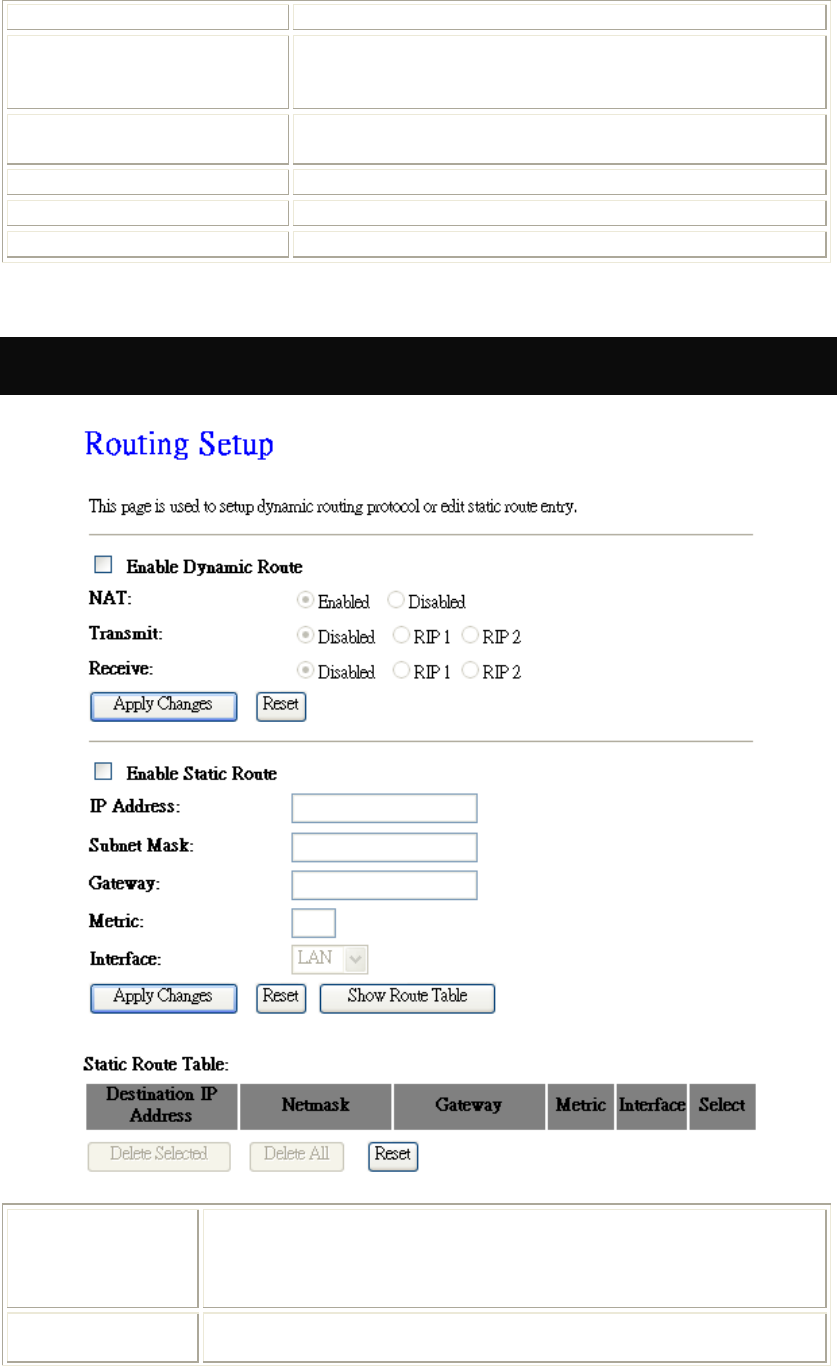Reset button below Static Route Table
This screenshot has height=1366, width=837.
(393, 1155)
